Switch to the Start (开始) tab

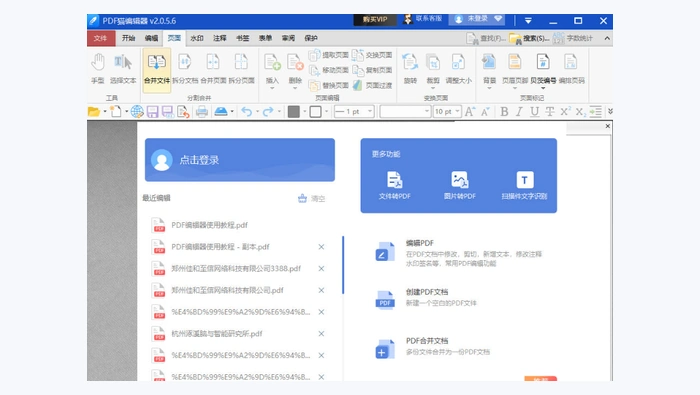[129, 38]
